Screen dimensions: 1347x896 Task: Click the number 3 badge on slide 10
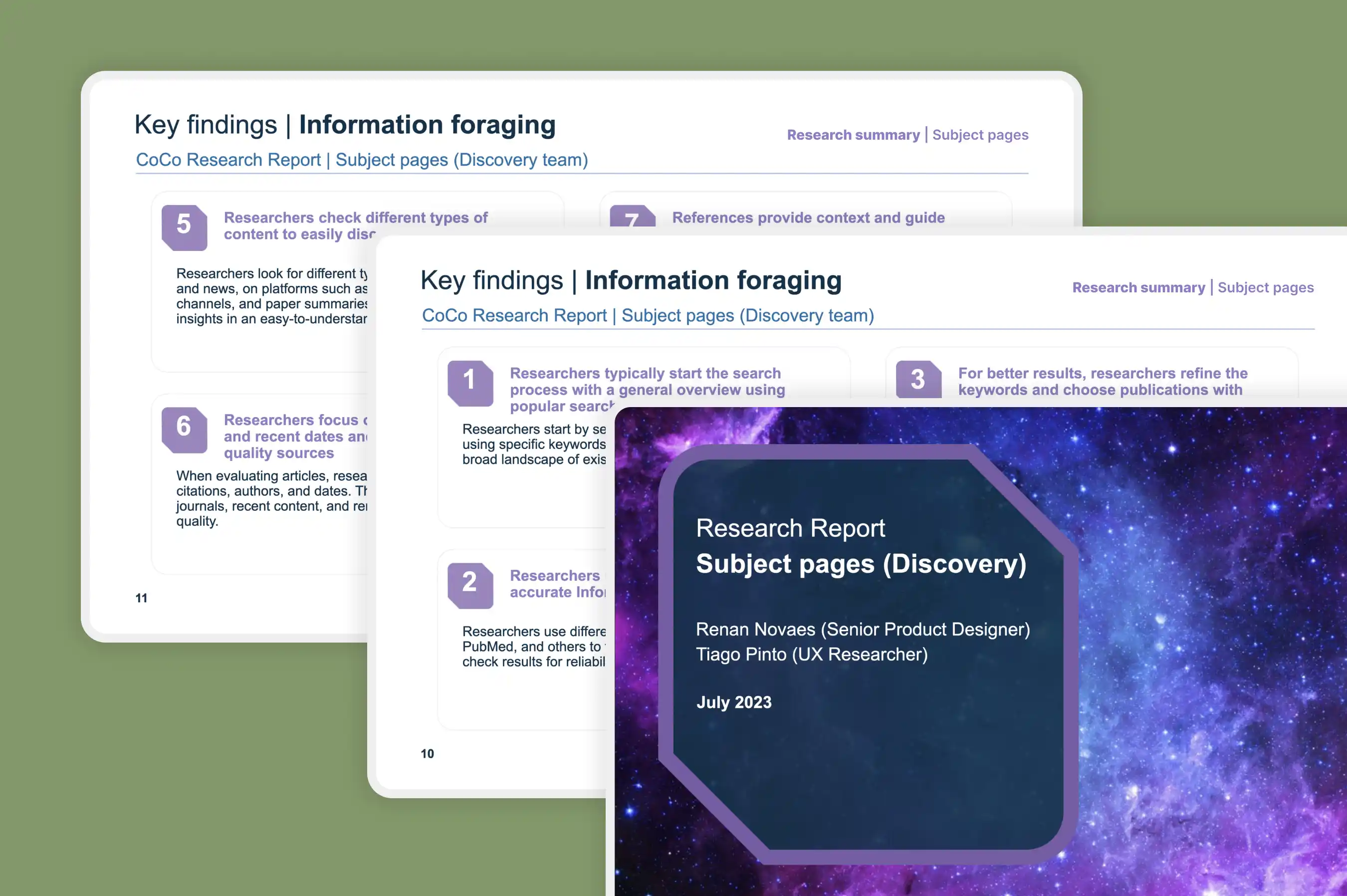pyautogui.click(x=918, y=380)
